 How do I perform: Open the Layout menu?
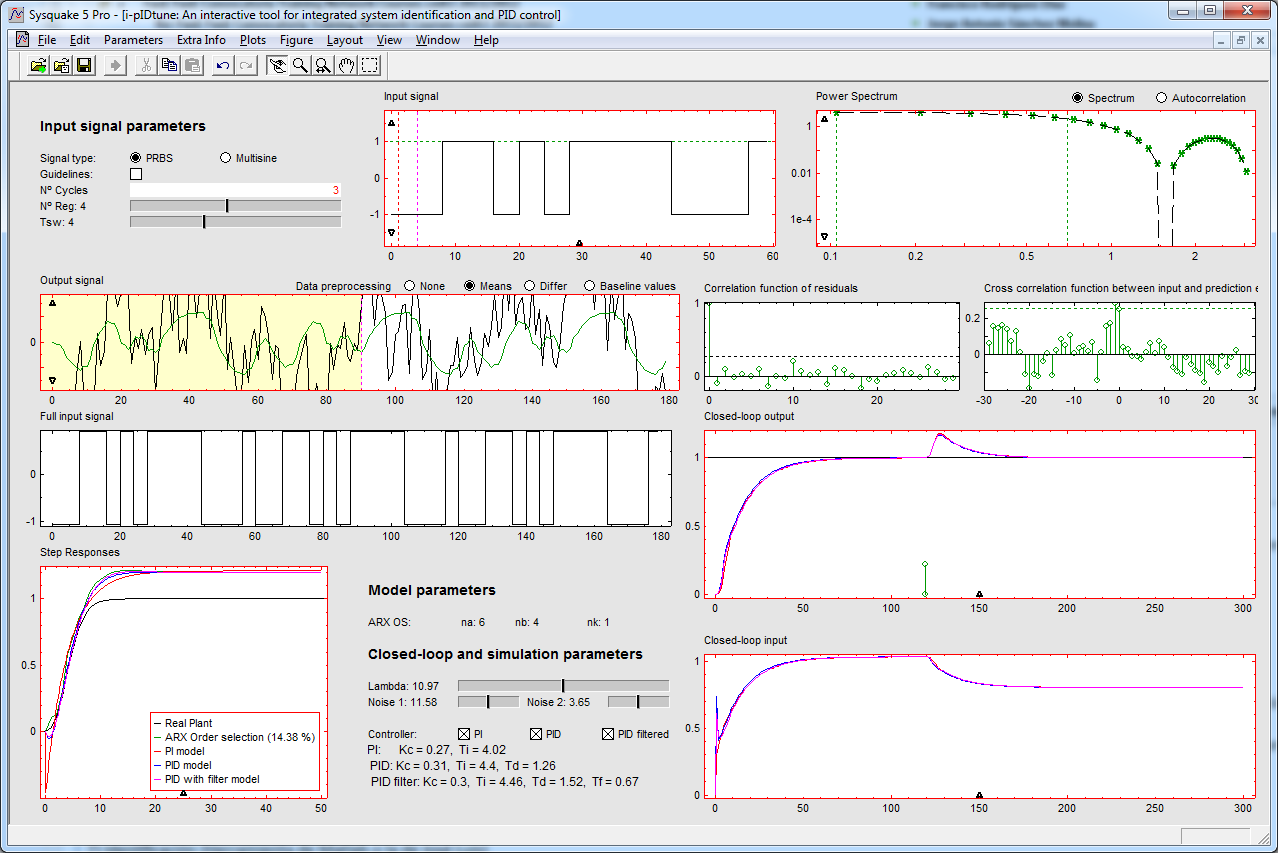pos(345,40)
